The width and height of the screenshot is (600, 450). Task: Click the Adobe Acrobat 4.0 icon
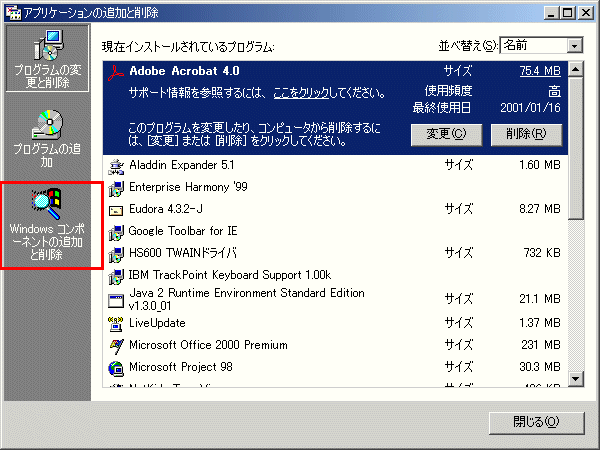tap(116, 72)
